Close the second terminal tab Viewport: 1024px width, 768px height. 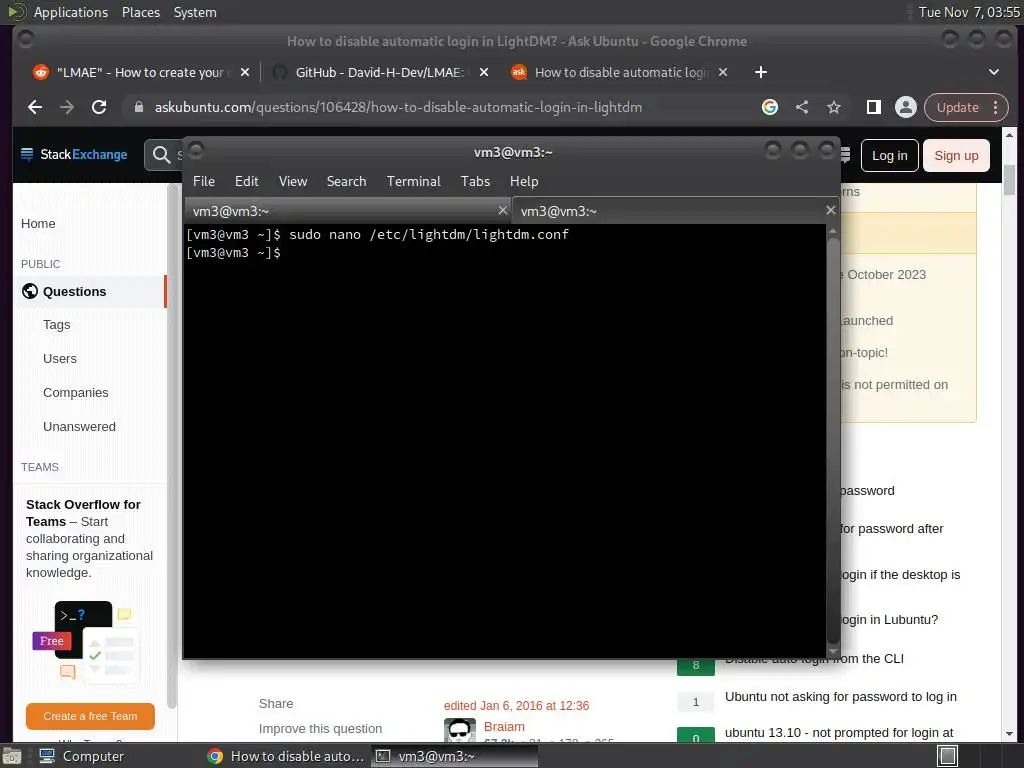pos(830,210)
